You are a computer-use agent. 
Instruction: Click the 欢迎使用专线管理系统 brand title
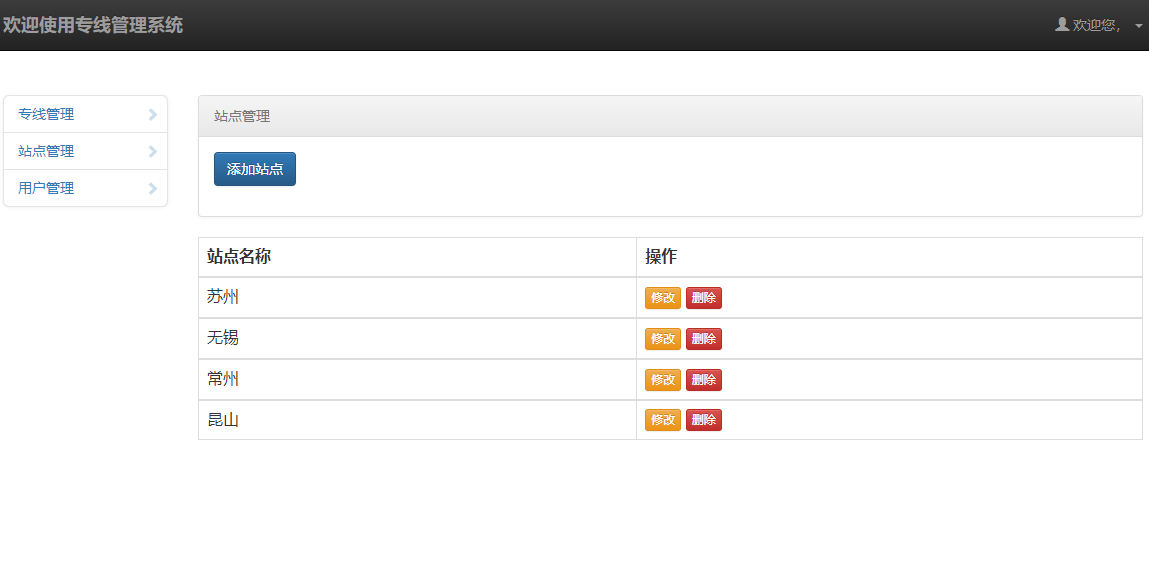tap(93, 26)
